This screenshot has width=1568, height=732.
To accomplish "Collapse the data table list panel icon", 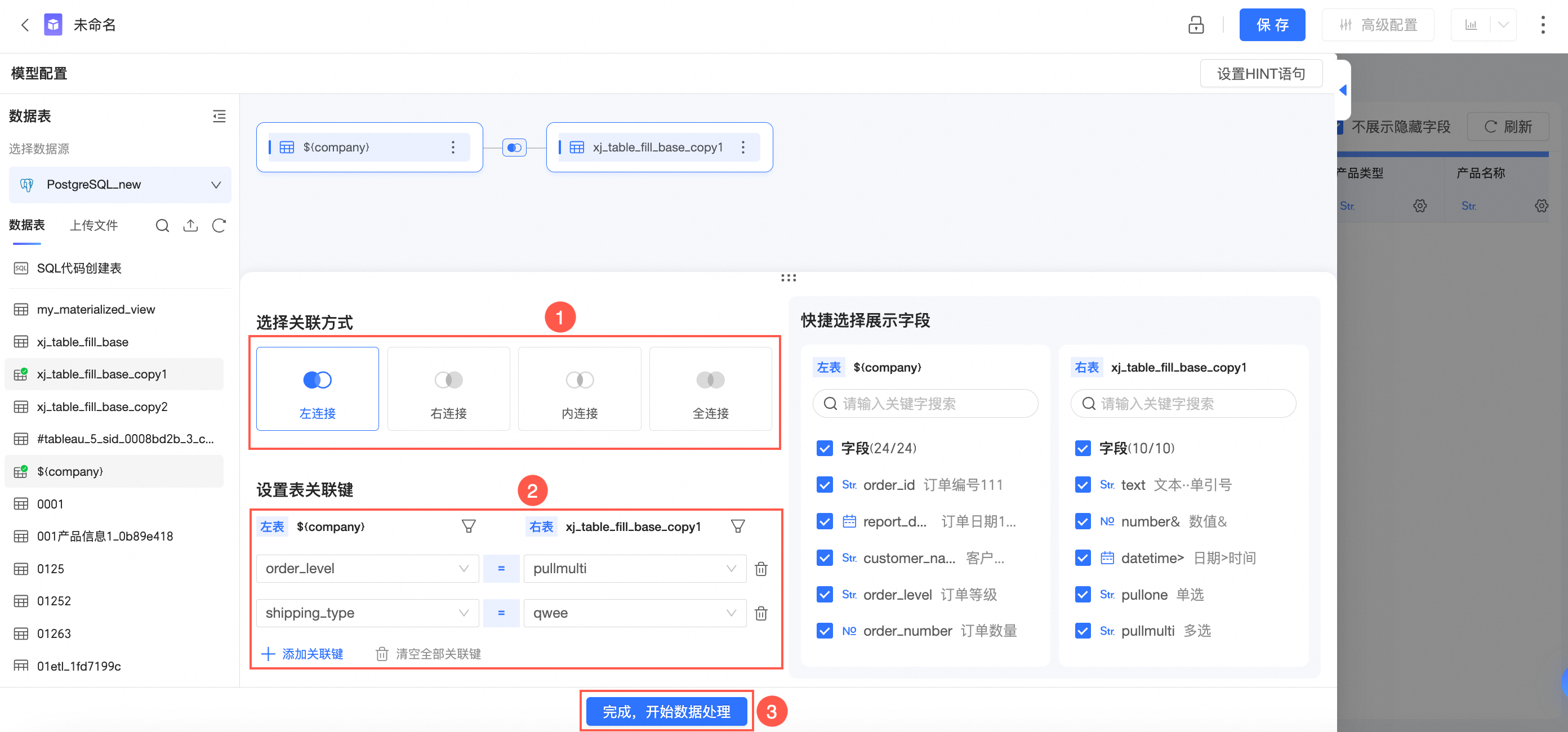I will (219, 116).
